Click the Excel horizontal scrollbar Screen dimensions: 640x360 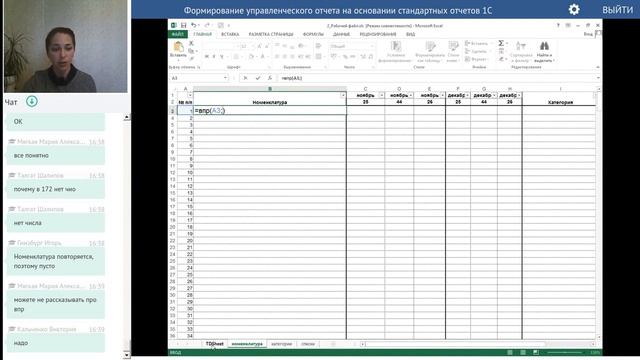coord(478,344)
